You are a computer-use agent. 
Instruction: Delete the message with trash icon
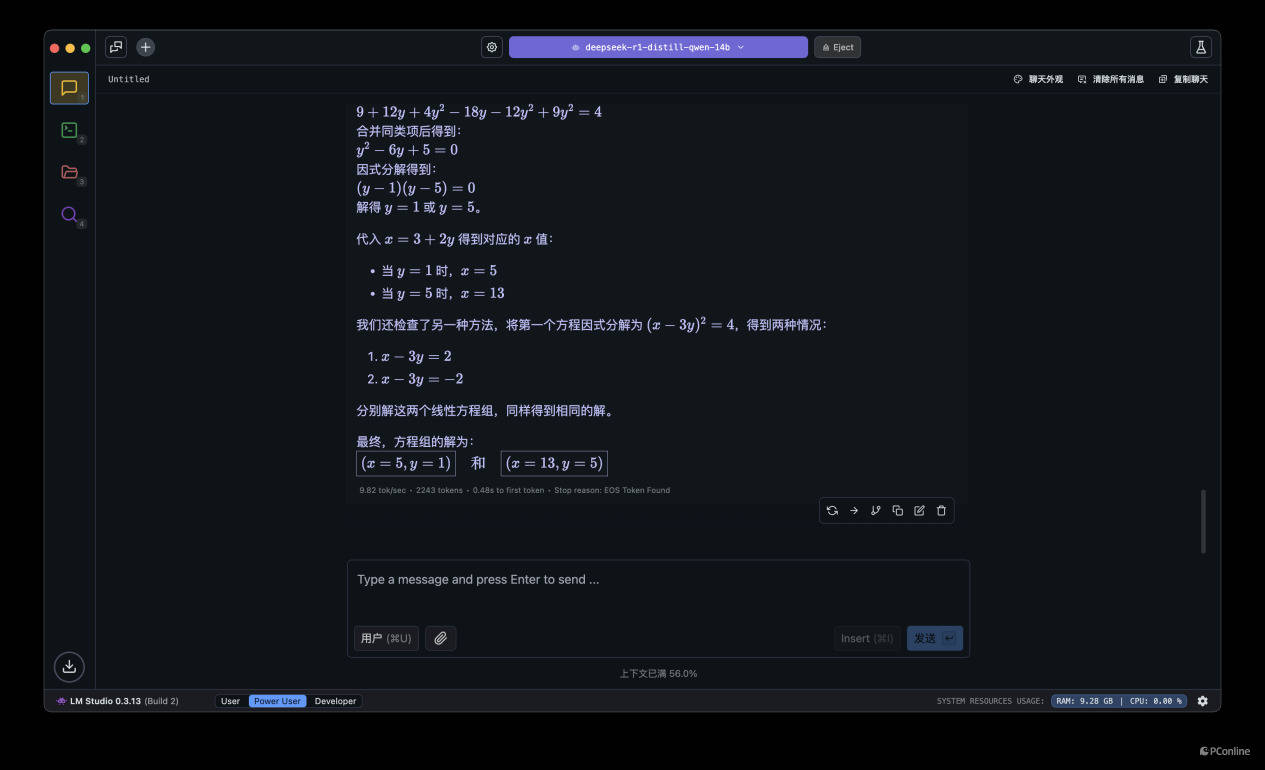941,511
